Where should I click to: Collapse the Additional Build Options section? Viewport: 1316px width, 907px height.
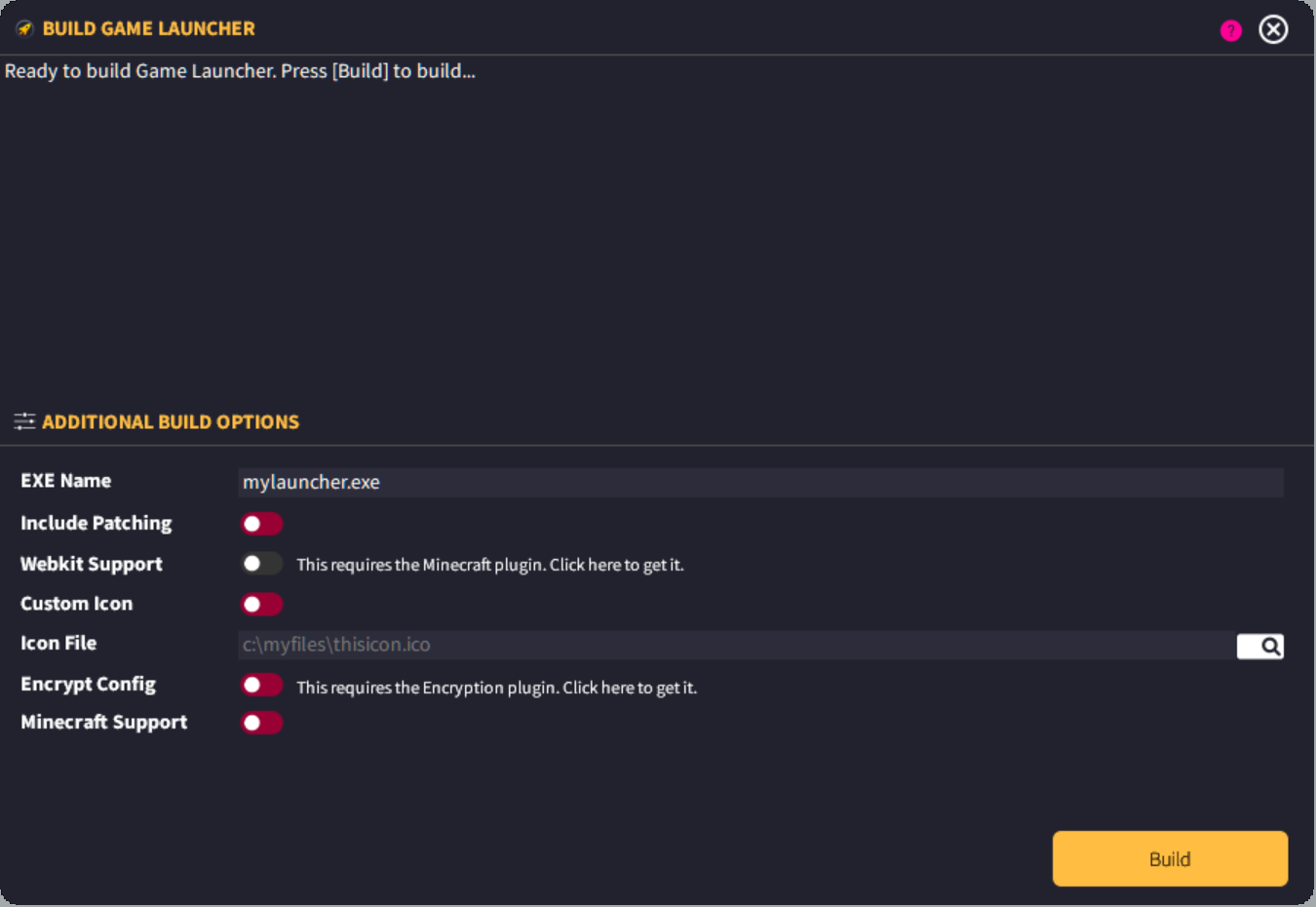click(171, 421)
